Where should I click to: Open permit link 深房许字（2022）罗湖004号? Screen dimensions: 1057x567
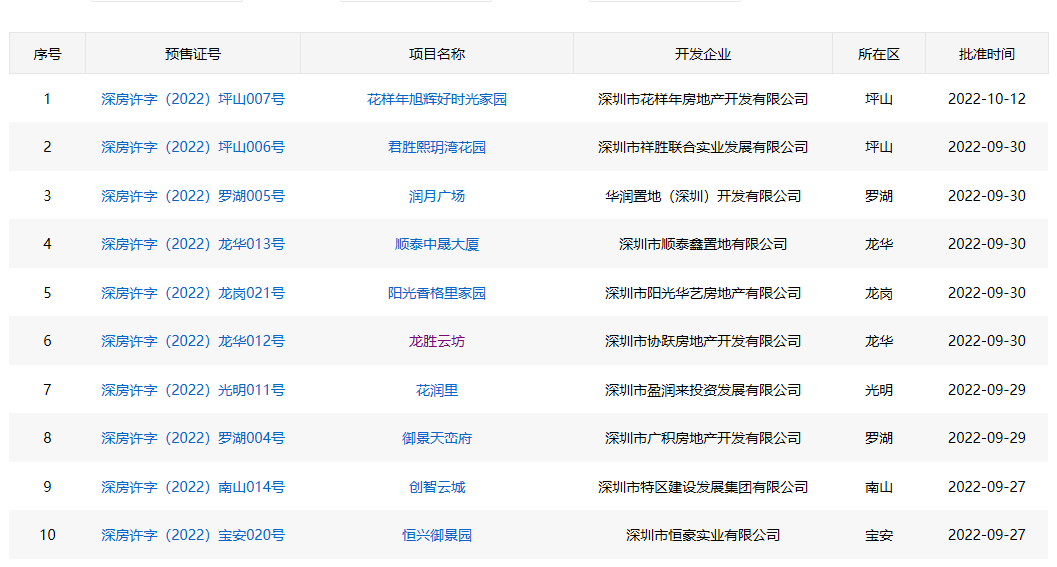193,438
